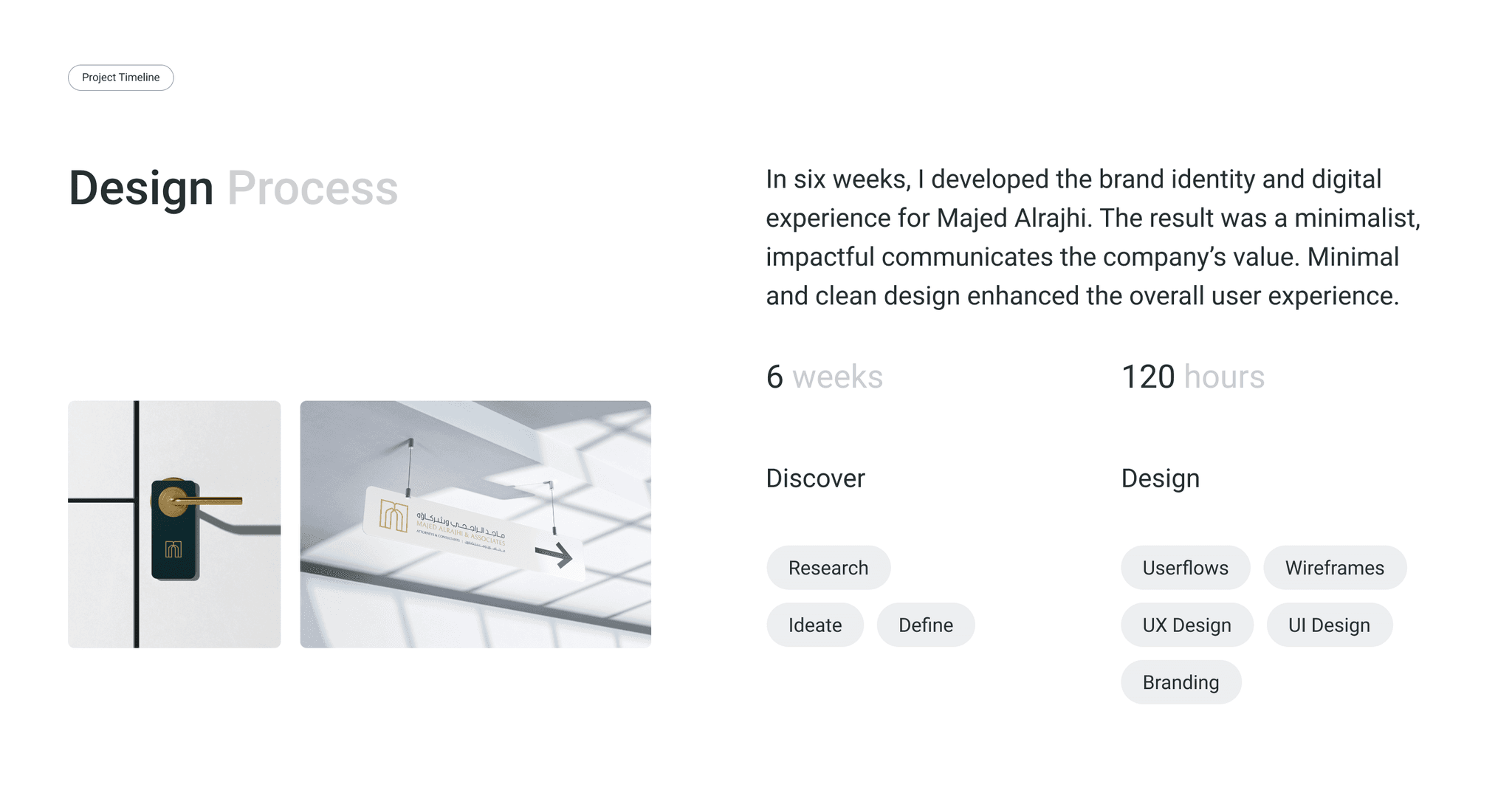Image resolution: width=1512 pixels, height=810 pixels.
Task: Click the arrow icon on the hanging sign
Action: tap(554, 555)
